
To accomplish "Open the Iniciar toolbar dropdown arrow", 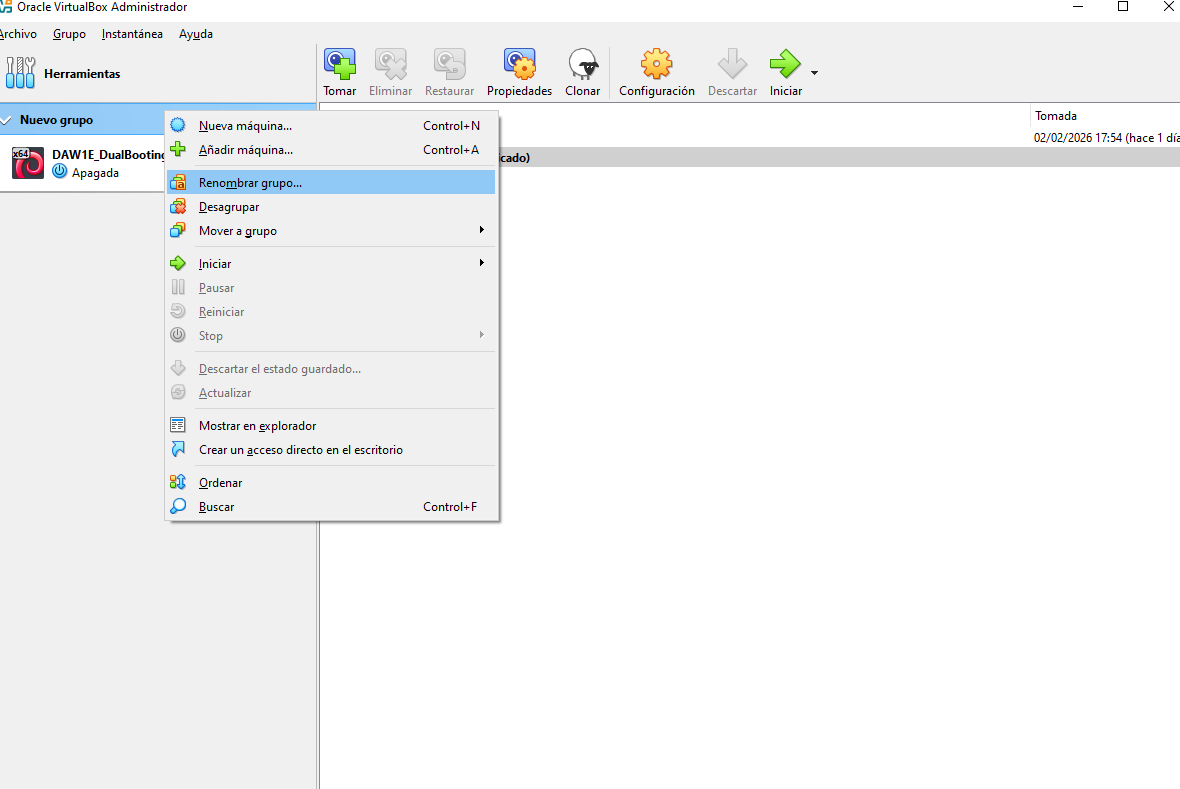I will pyautogui.click(x=814, y=73).
